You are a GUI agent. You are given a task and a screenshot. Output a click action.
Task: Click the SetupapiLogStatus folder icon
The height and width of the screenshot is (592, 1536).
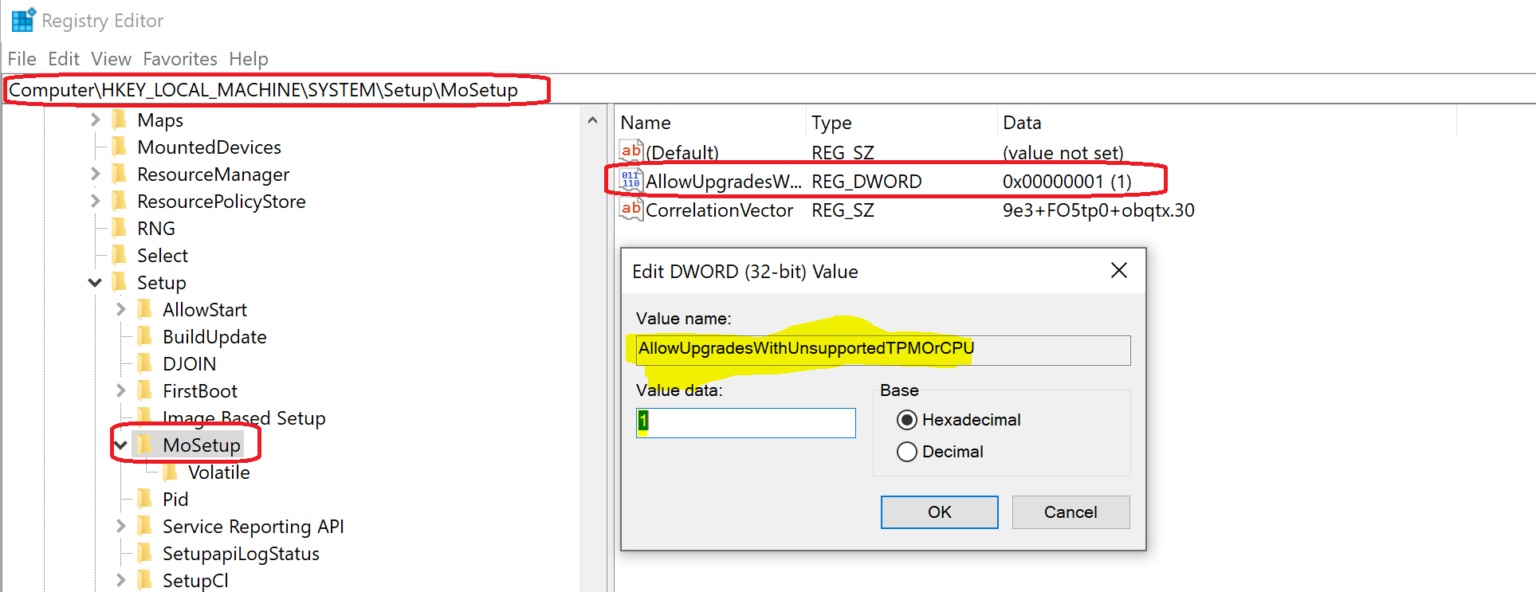[x=145, y=552]
